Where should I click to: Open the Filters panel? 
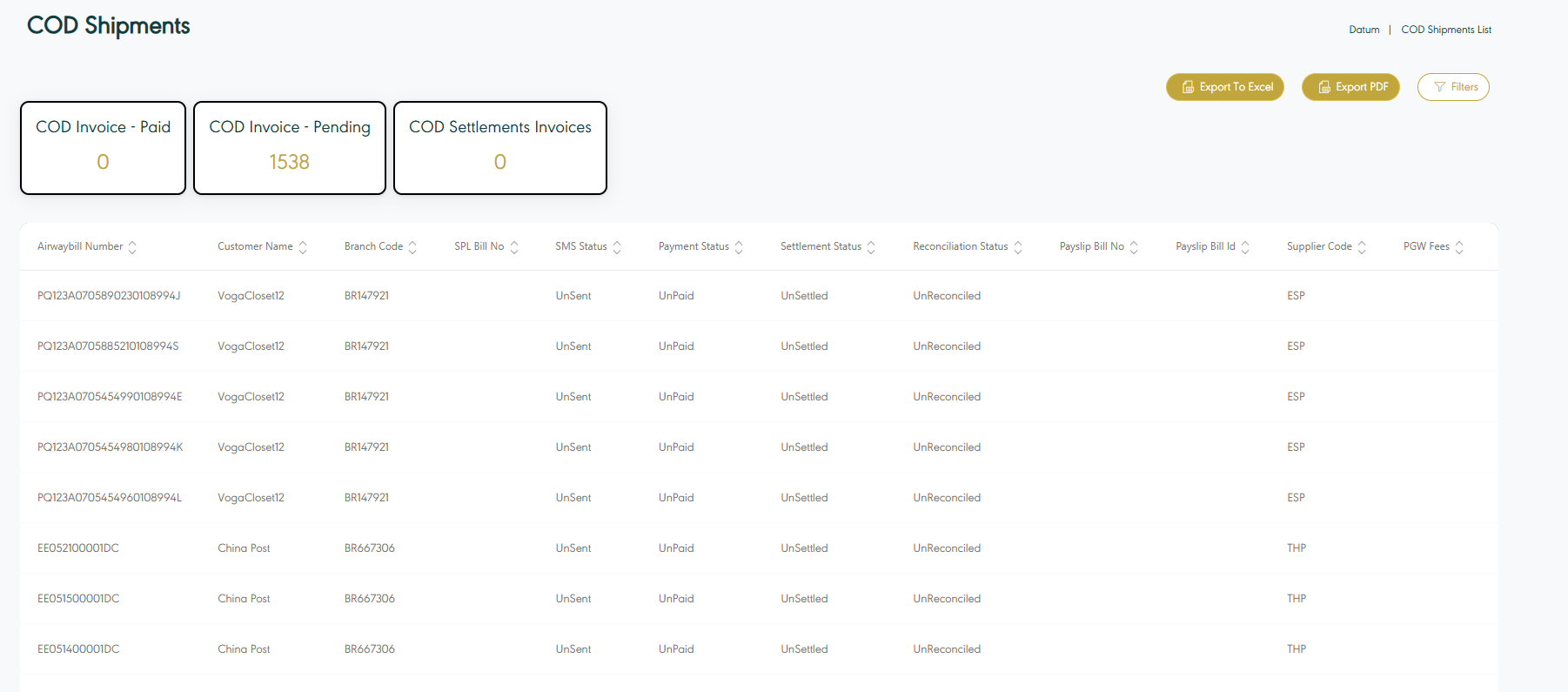1453,87
